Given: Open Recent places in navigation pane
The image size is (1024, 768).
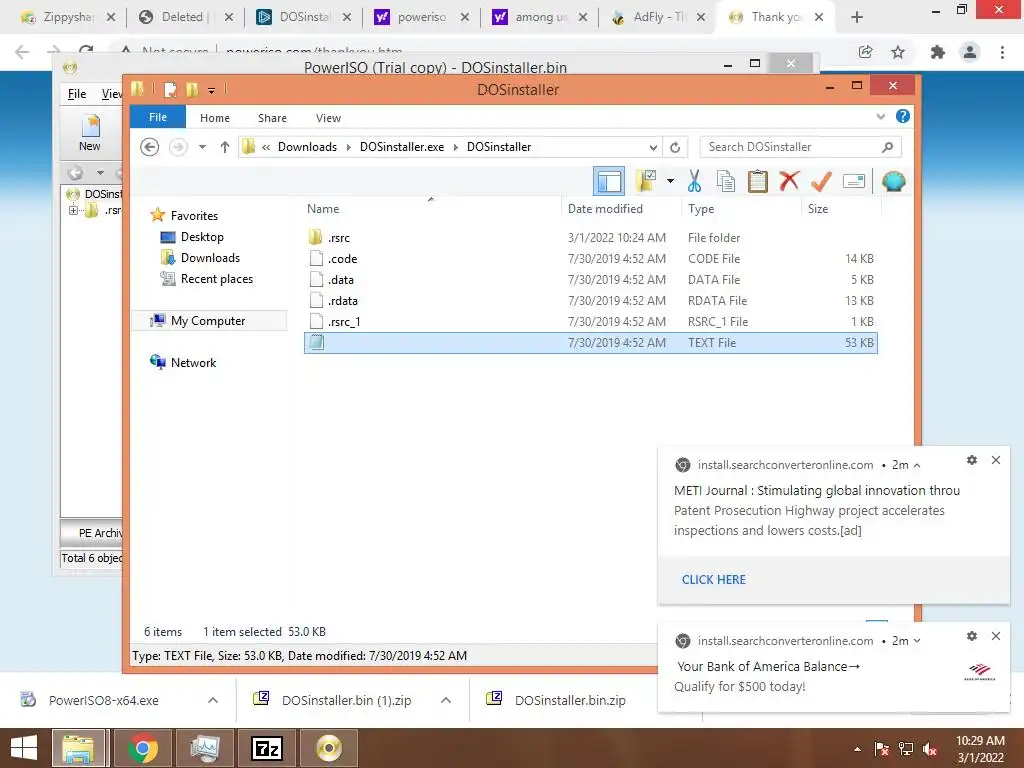Looking at the screenshot, I should click(x=216, y=279).
